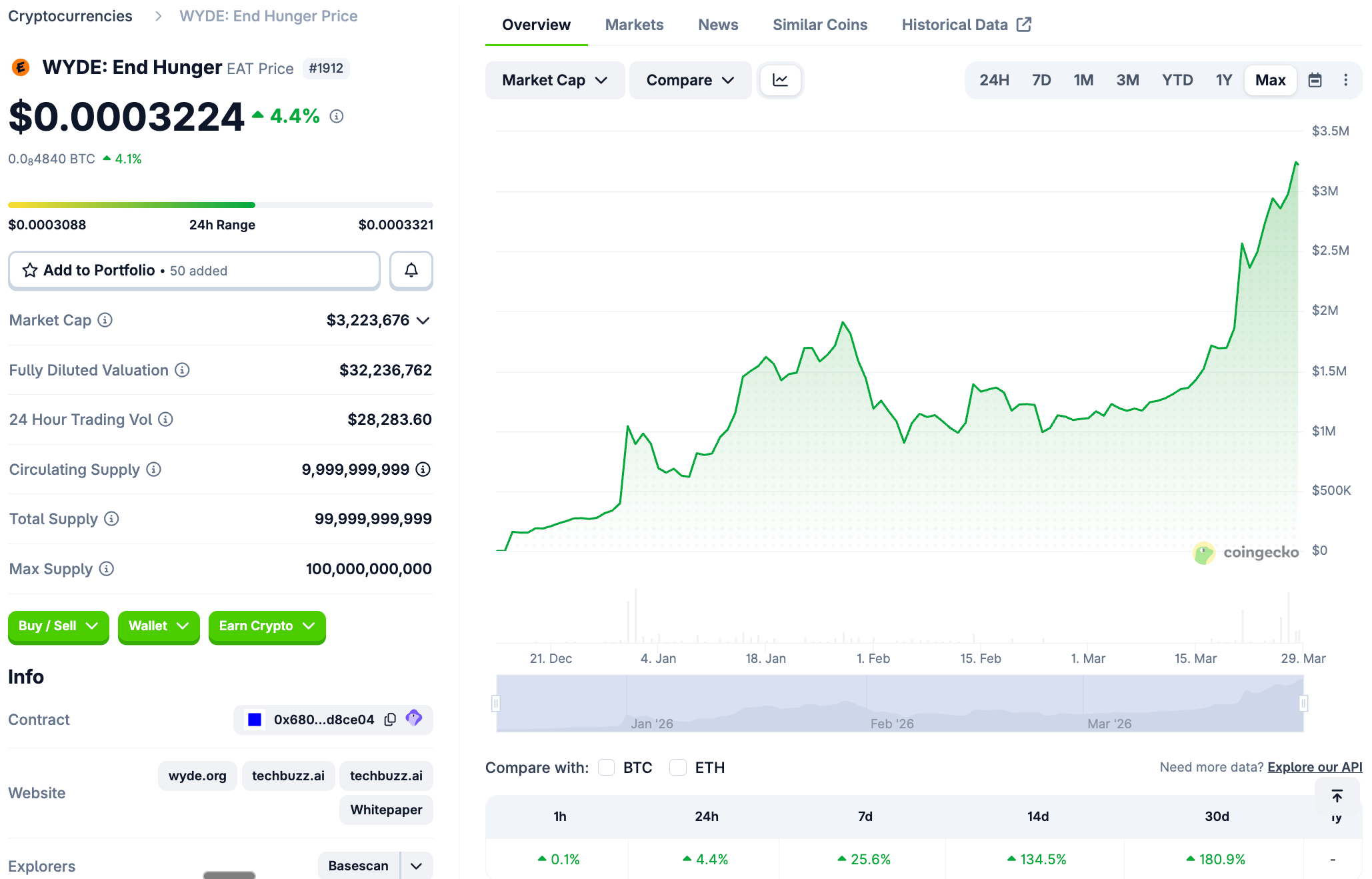Image resolution: width=1372 pixels, height=879 pixels.
Task: Select the 7D time range toggle
Action: [x=1041, y=80]
